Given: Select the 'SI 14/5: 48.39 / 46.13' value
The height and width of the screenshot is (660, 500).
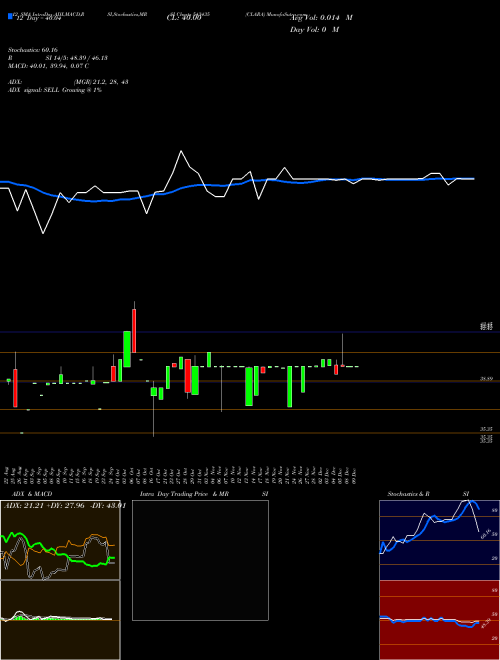Looking at the screenshot, I should (x=77, y=58).
